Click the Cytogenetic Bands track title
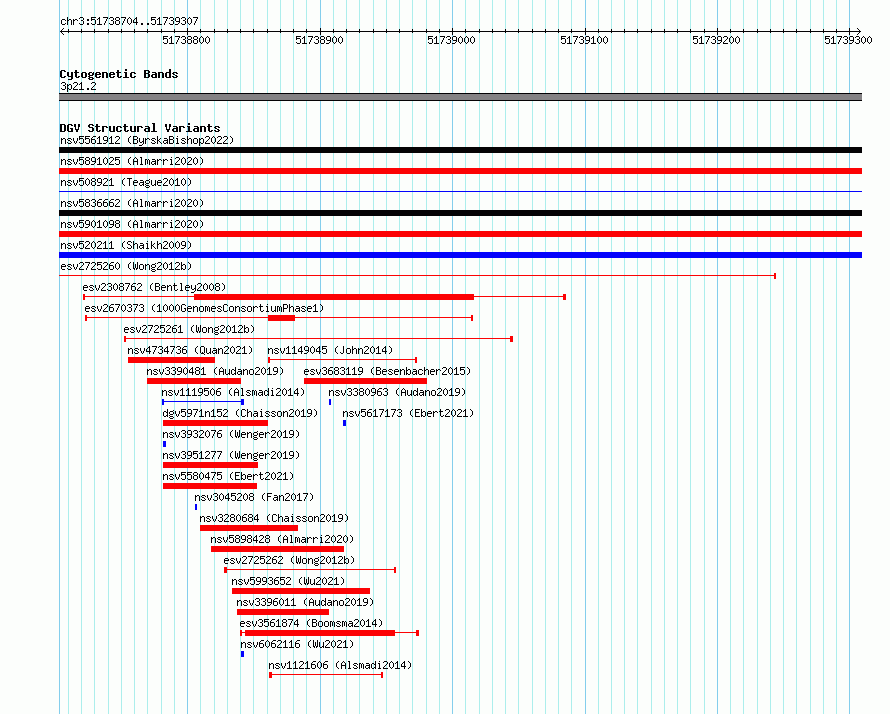 [x=119, y=74]
